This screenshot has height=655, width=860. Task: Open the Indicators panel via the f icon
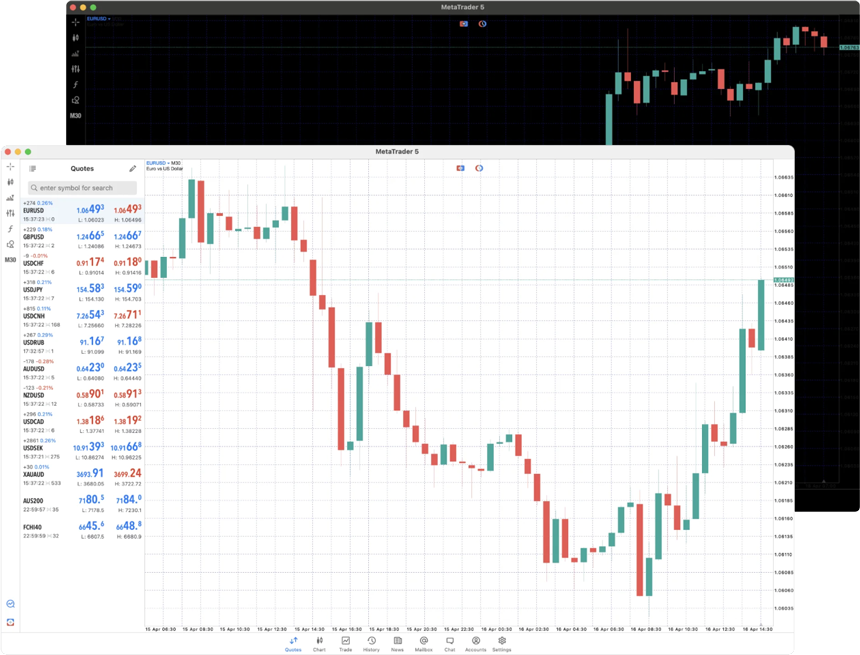[10, 228]
